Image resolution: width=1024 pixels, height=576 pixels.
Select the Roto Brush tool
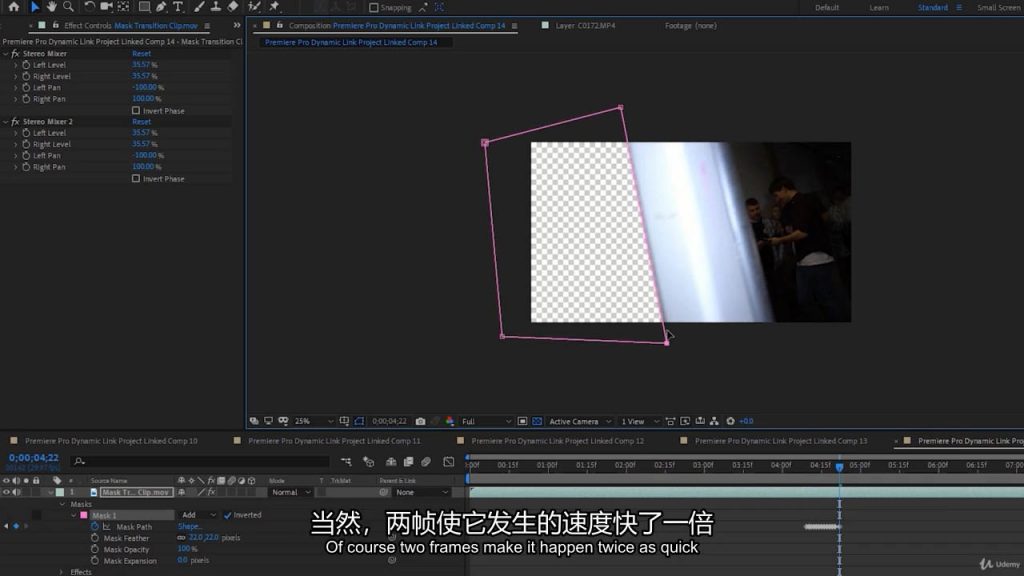[254, 7]
